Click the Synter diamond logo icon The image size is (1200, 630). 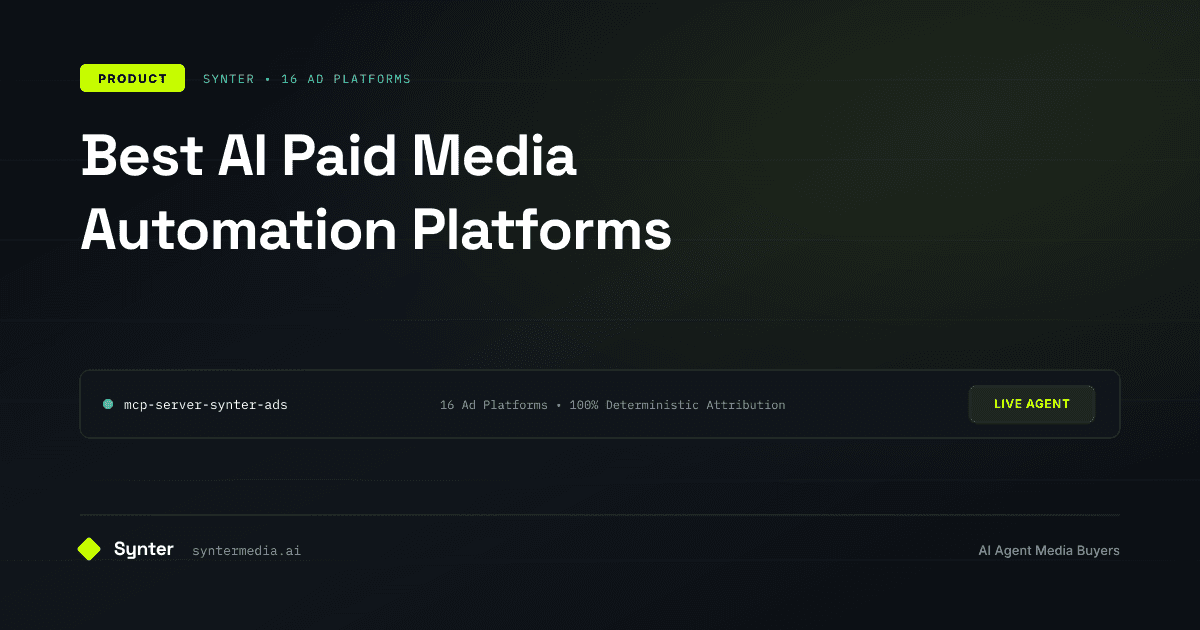[x=89, y=549]
